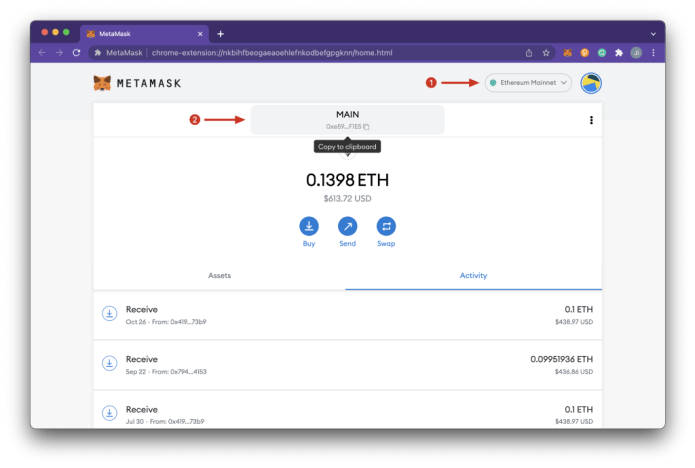Image resolution: width=695 pixels, height=468 pixels.
Task: Open a new browser tab
Action: 220,34
